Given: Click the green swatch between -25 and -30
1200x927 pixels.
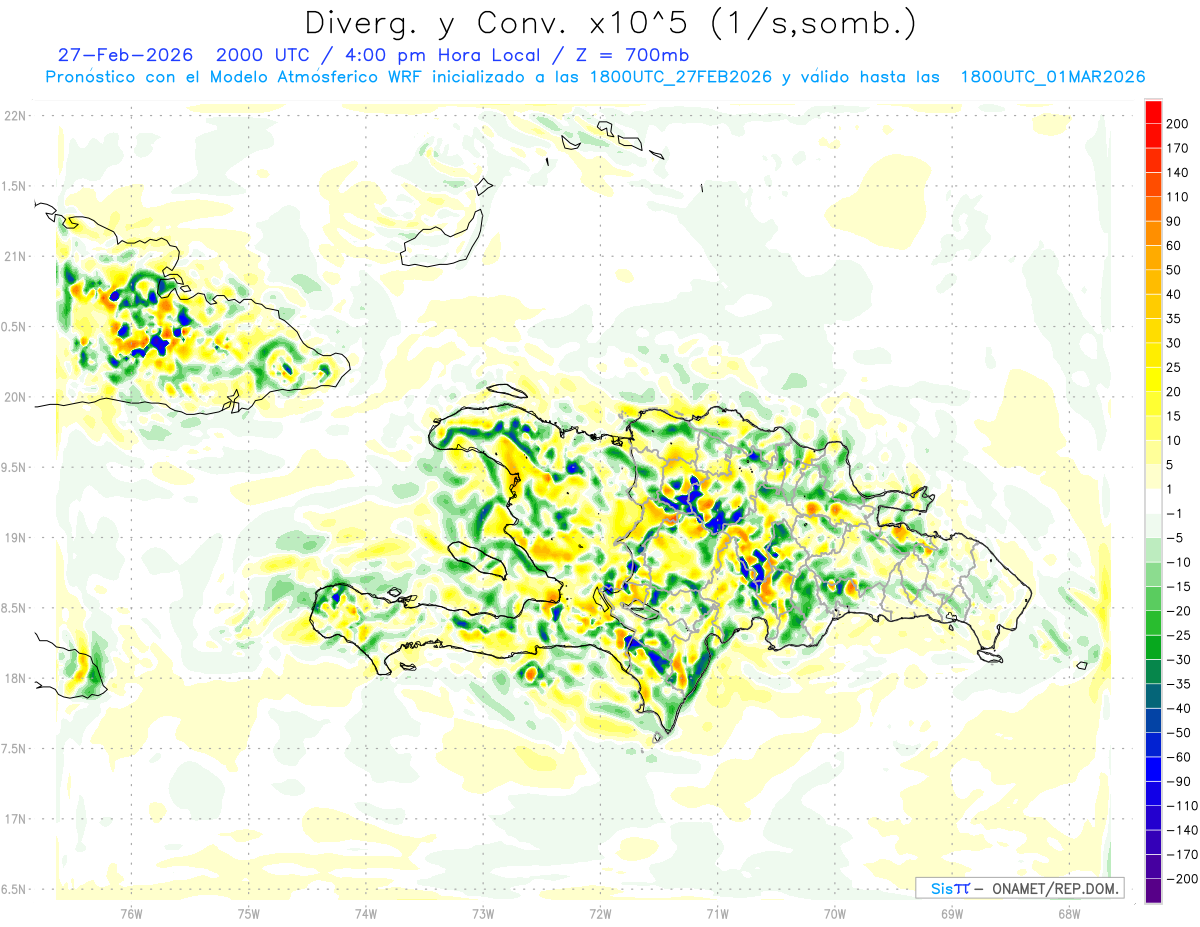Looking at the screenshot, I should 1153,647.
